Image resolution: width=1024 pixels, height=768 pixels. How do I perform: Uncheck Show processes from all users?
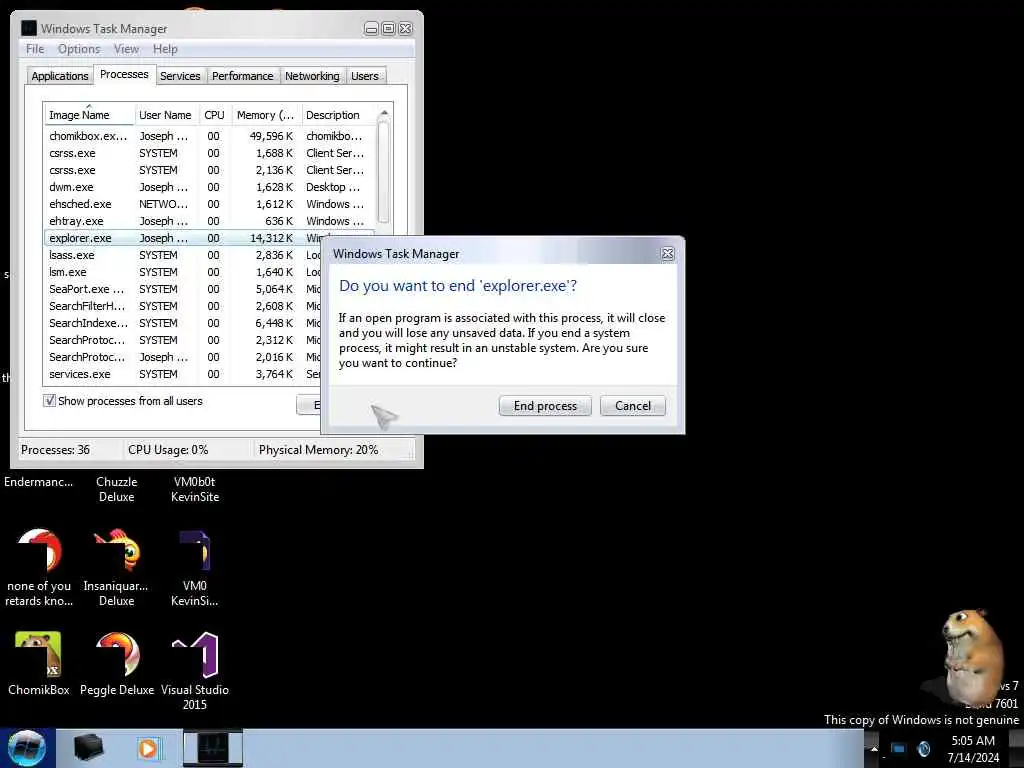coord(49,400)
